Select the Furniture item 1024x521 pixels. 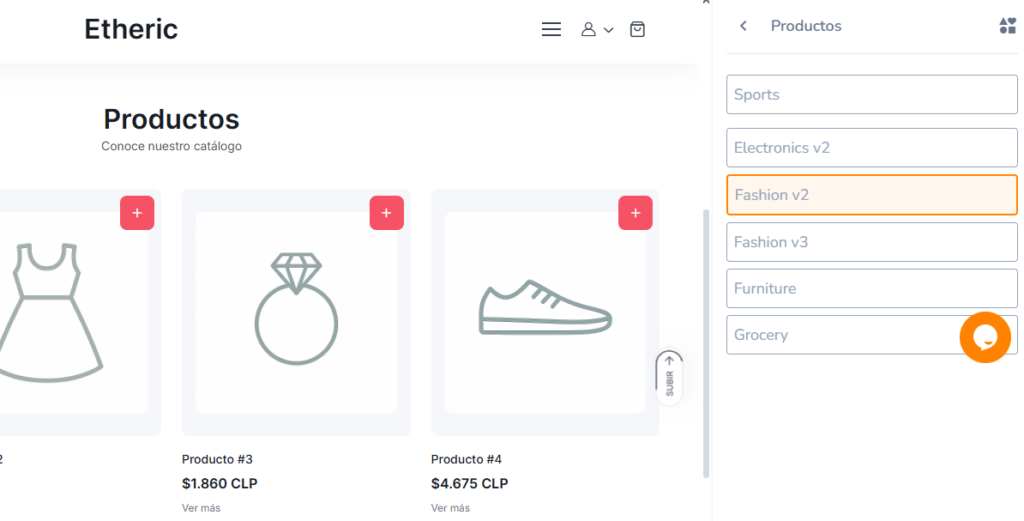point(870,288)
